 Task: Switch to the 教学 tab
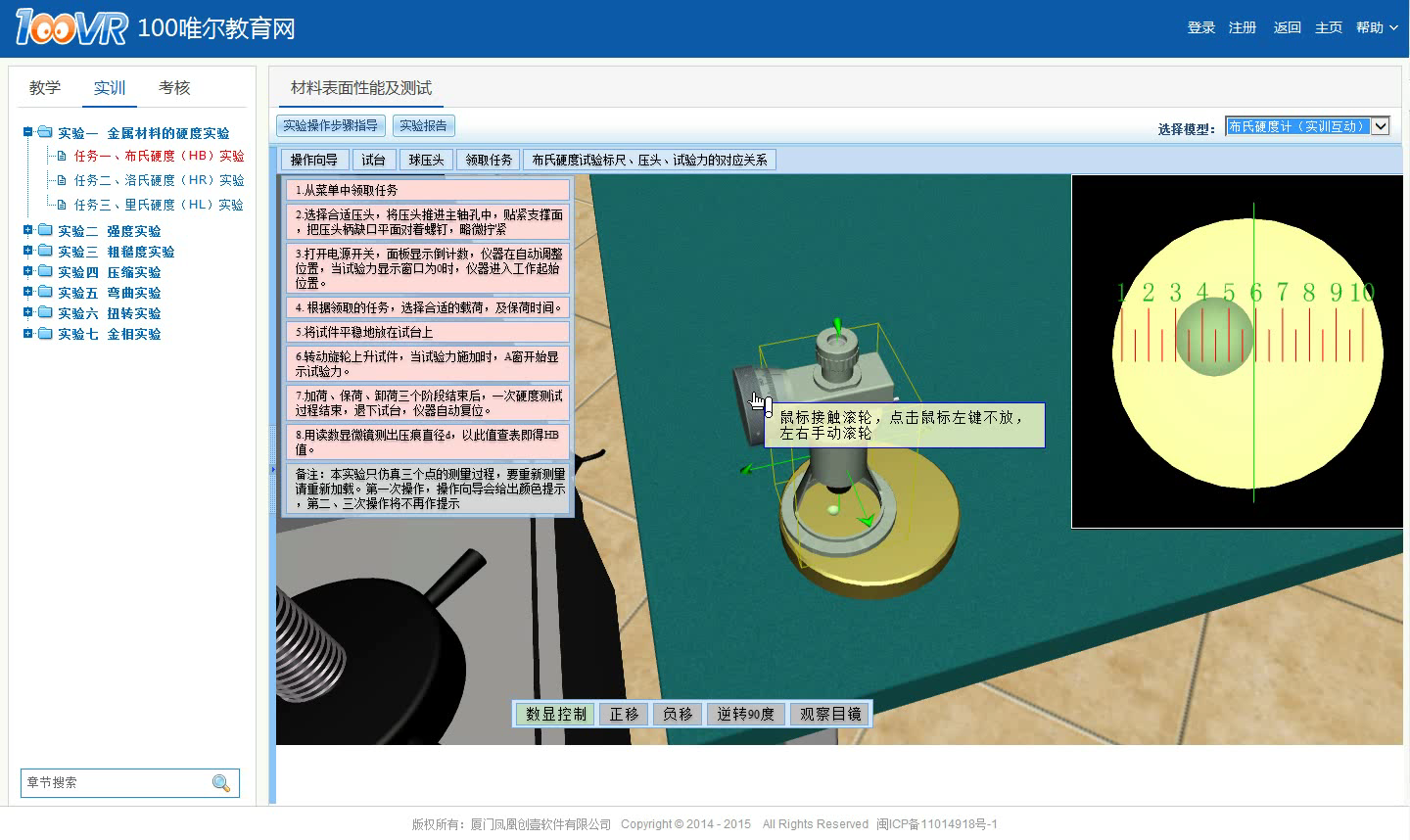[x=45, y=88]
